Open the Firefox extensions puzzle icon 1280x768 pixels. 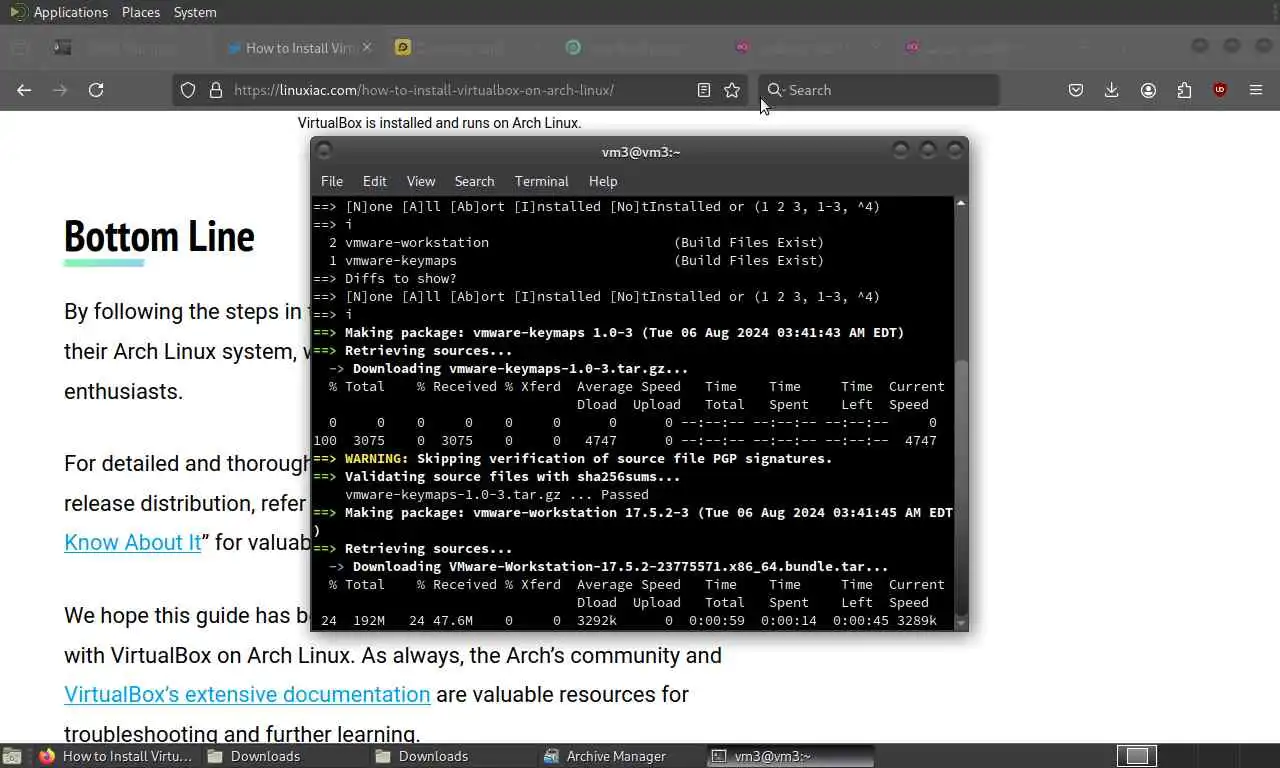[1184, 90]
